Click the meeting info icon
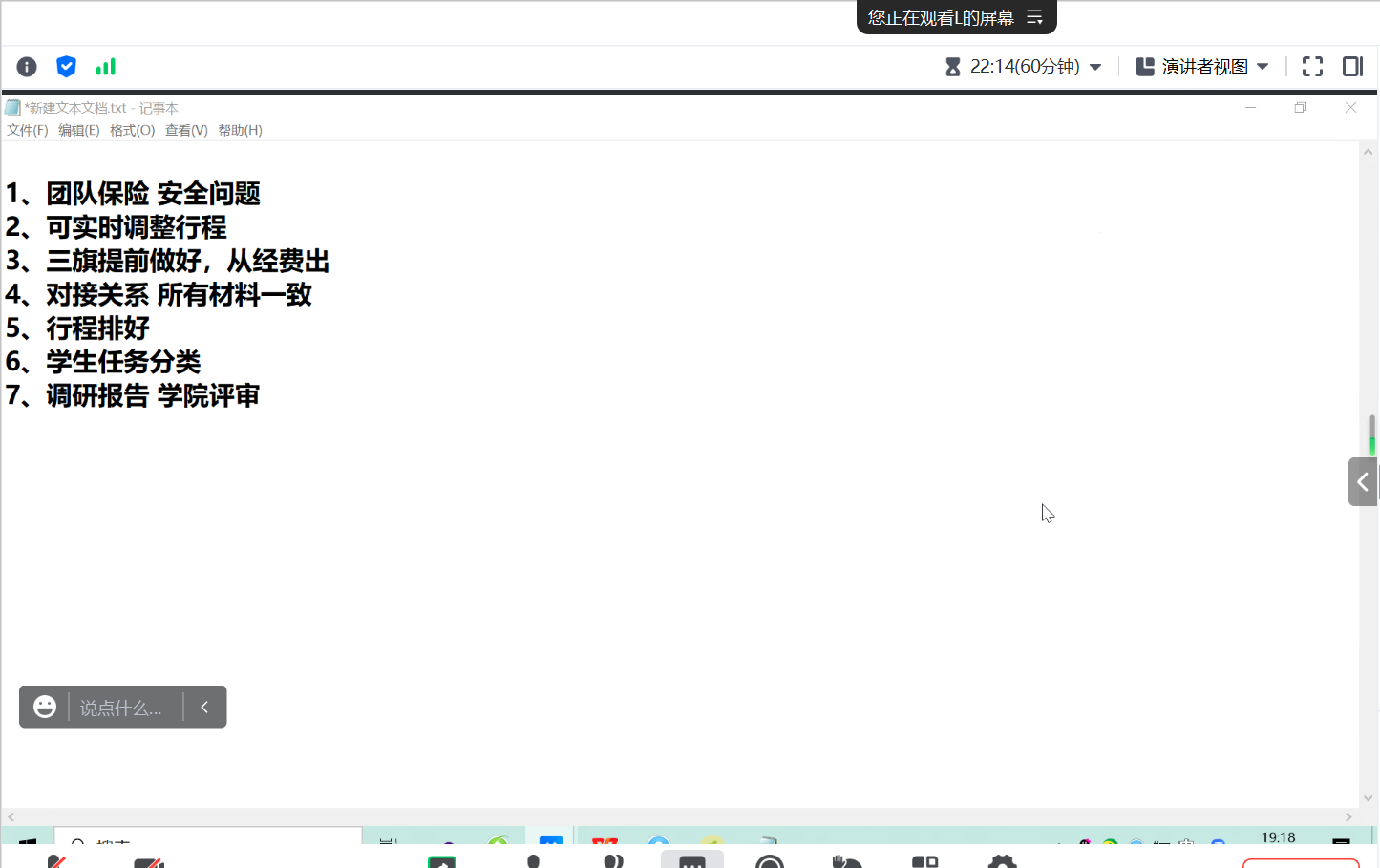 26,67
